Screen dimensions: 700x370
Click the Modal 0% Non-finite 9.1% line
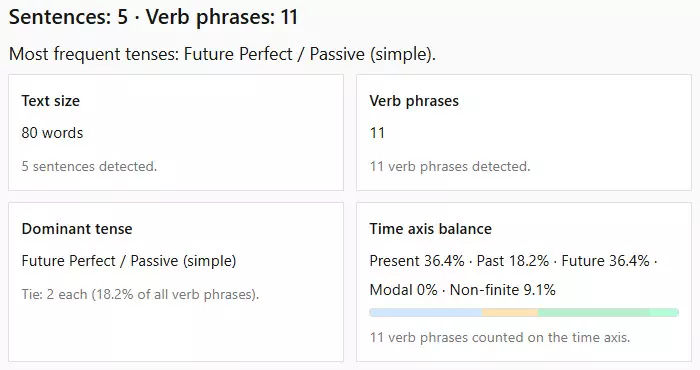tap(462, 290)
